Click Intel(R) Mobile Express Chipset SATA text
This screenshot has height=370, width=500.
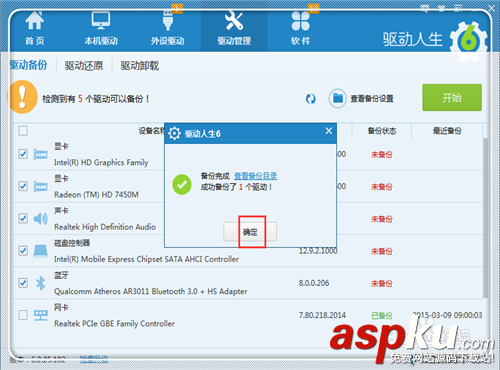click(x=146, y=259)
